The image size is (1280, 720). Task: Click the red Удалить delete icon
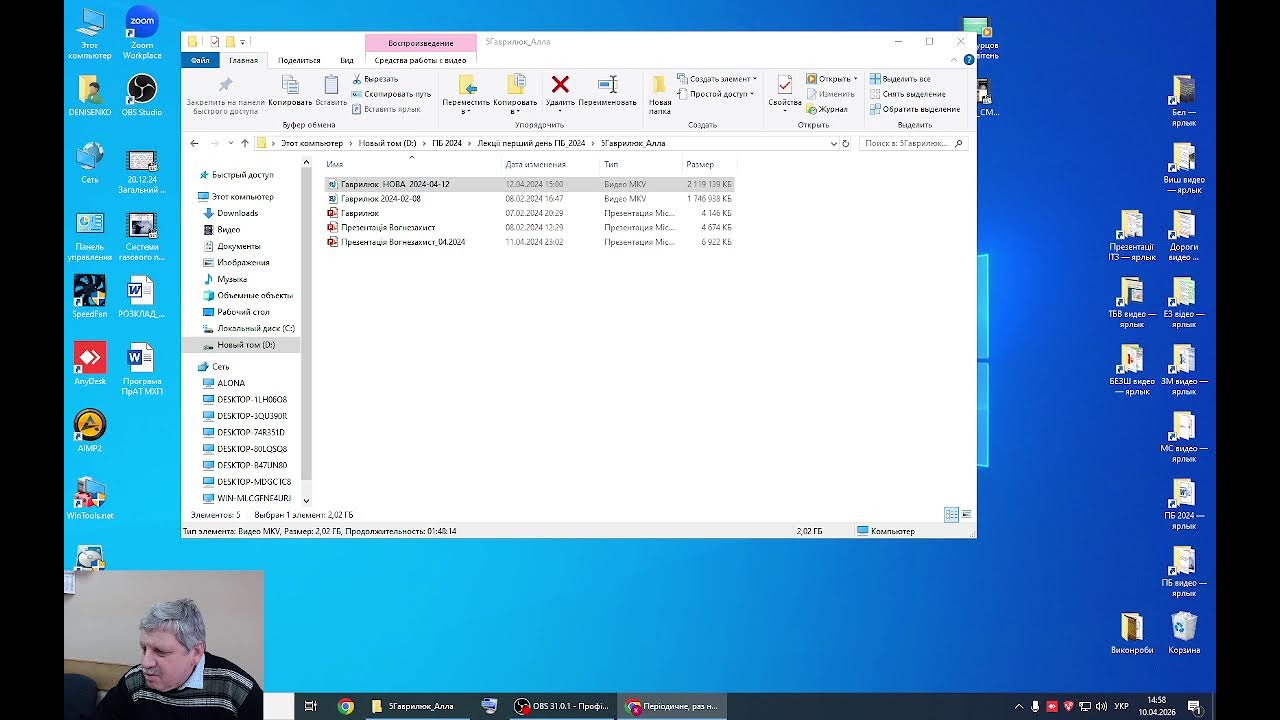click(x=560, y=85)
